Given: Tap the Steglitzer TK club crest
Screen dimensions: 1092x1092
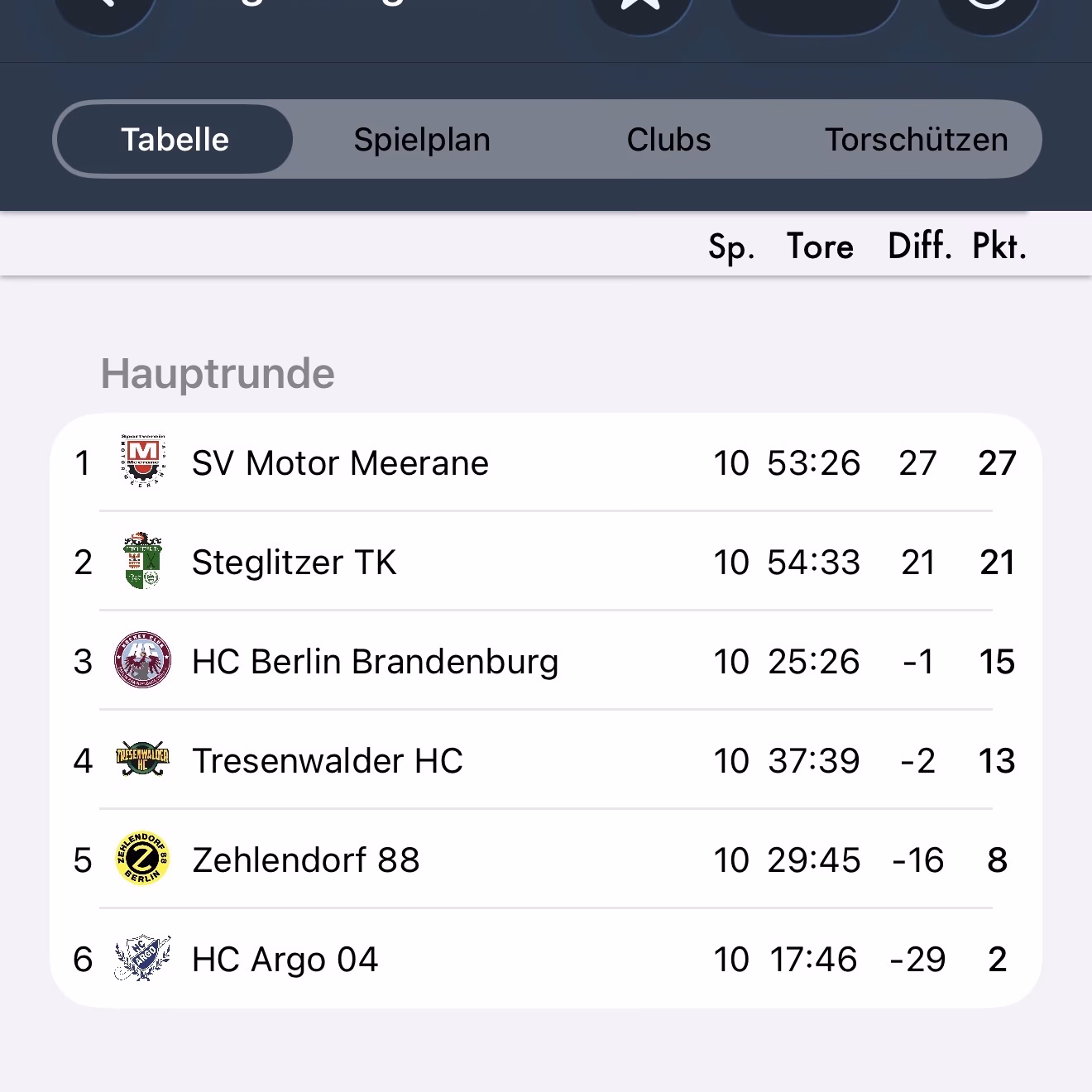Looking at the screenshot, I should coord(143,562).
